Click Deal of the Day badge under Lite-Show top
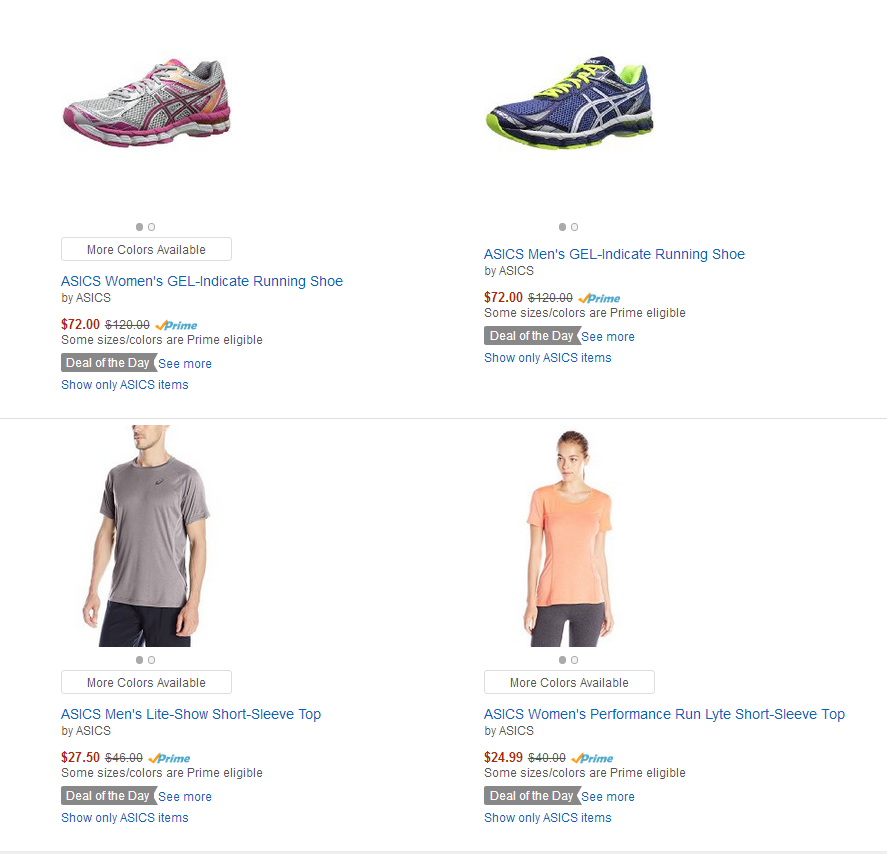 108,796
